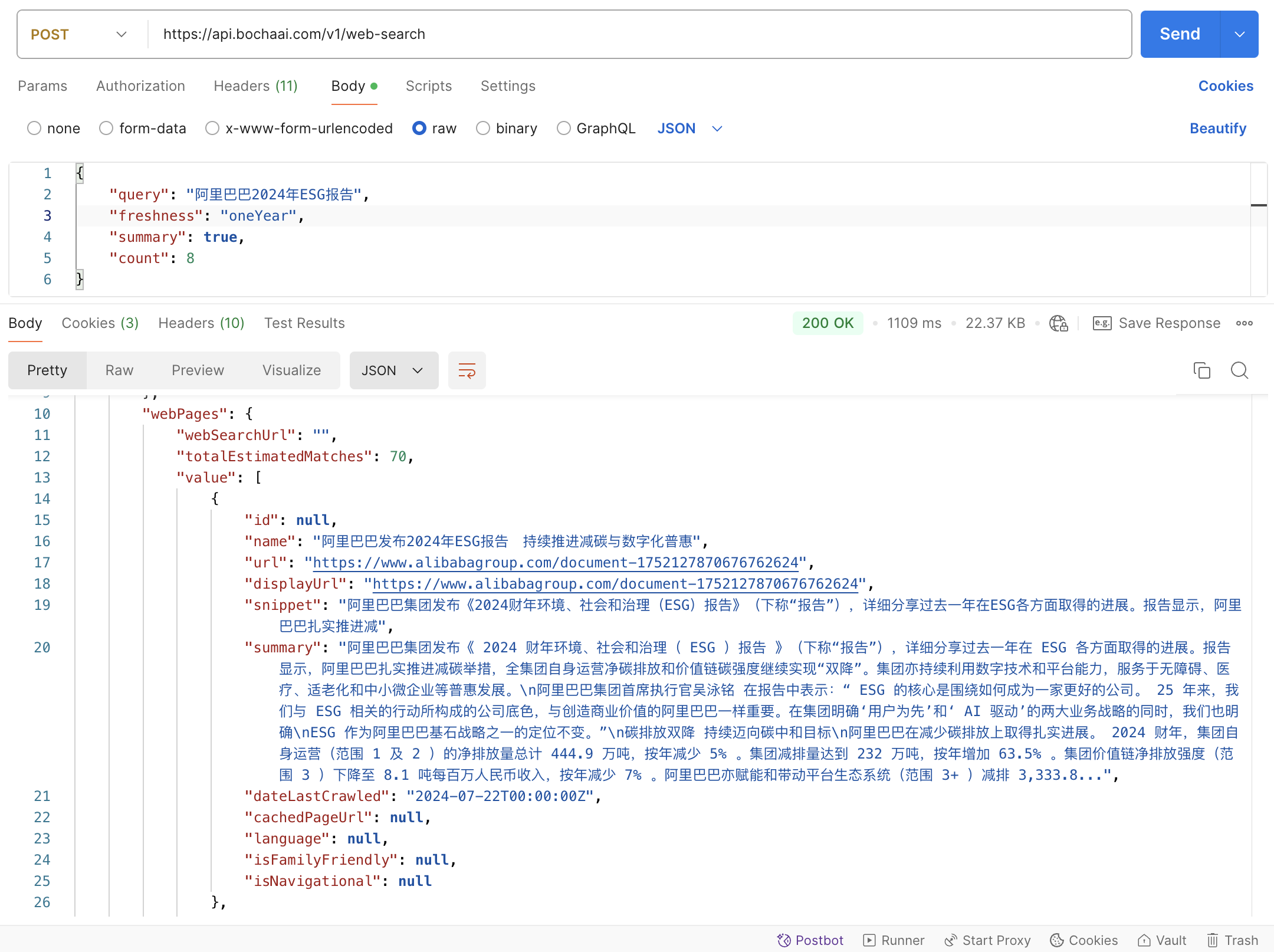Open the Trash from the status bar
1274x952 pixels.
(x=1232, y=940)
